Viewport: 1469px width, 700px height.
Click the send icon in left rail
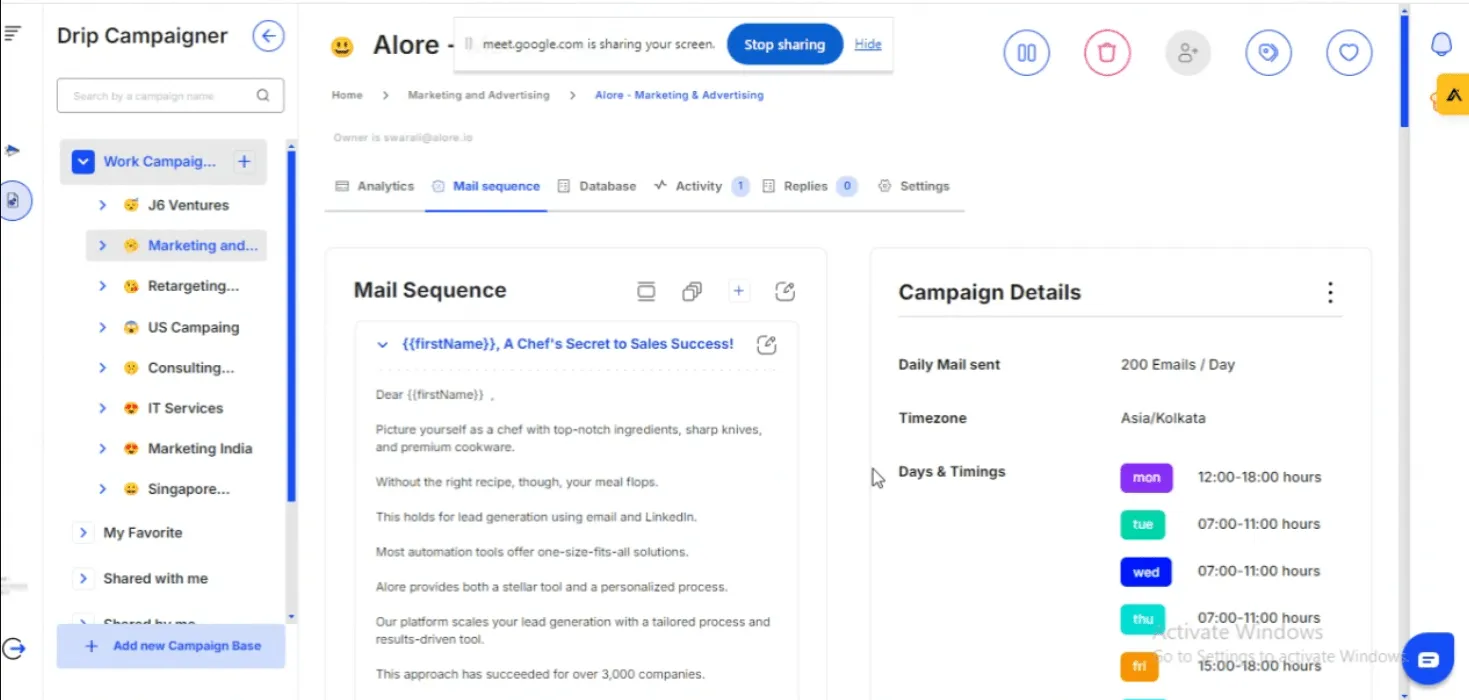click(12, 150)
